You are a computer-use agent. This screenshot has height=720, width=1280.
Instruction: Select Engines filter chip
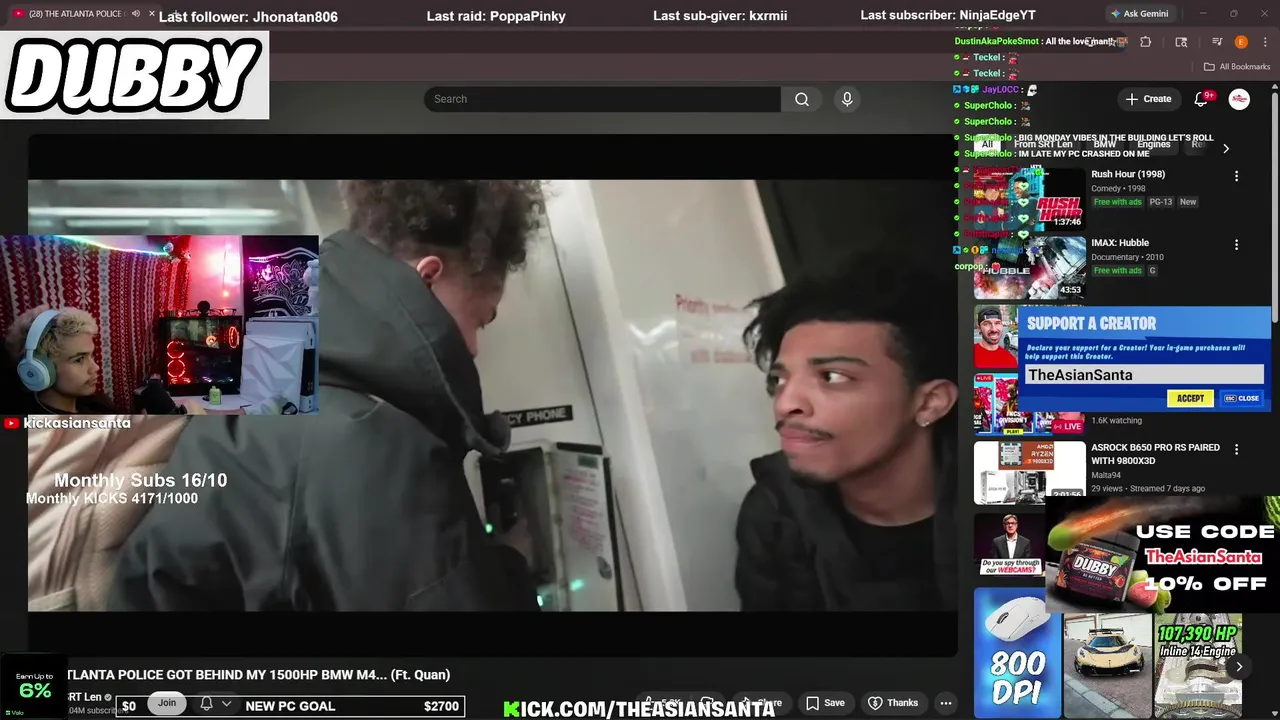click(x=1153, y=145)
